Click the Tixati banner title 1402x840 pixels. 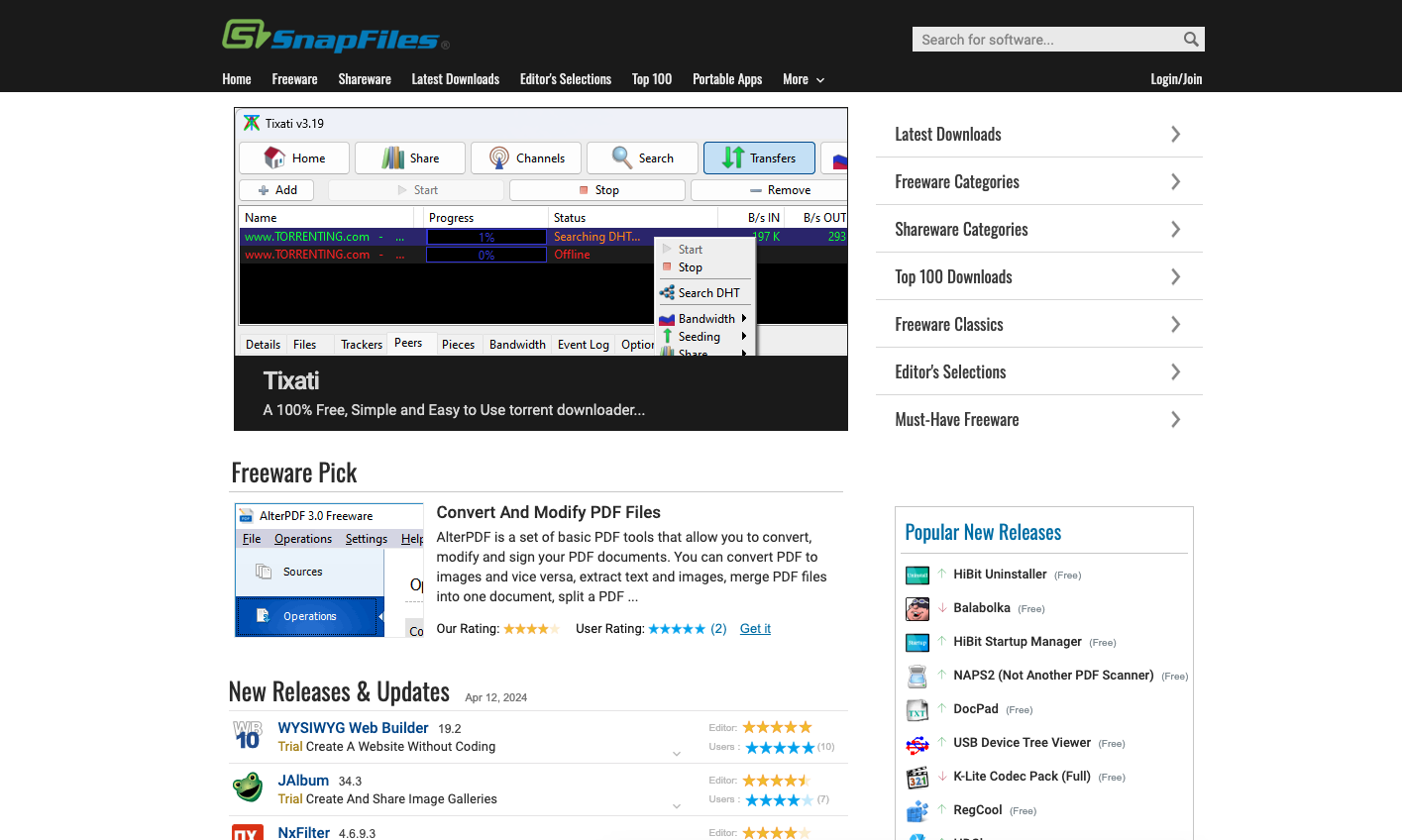click(x=291, y=381)
